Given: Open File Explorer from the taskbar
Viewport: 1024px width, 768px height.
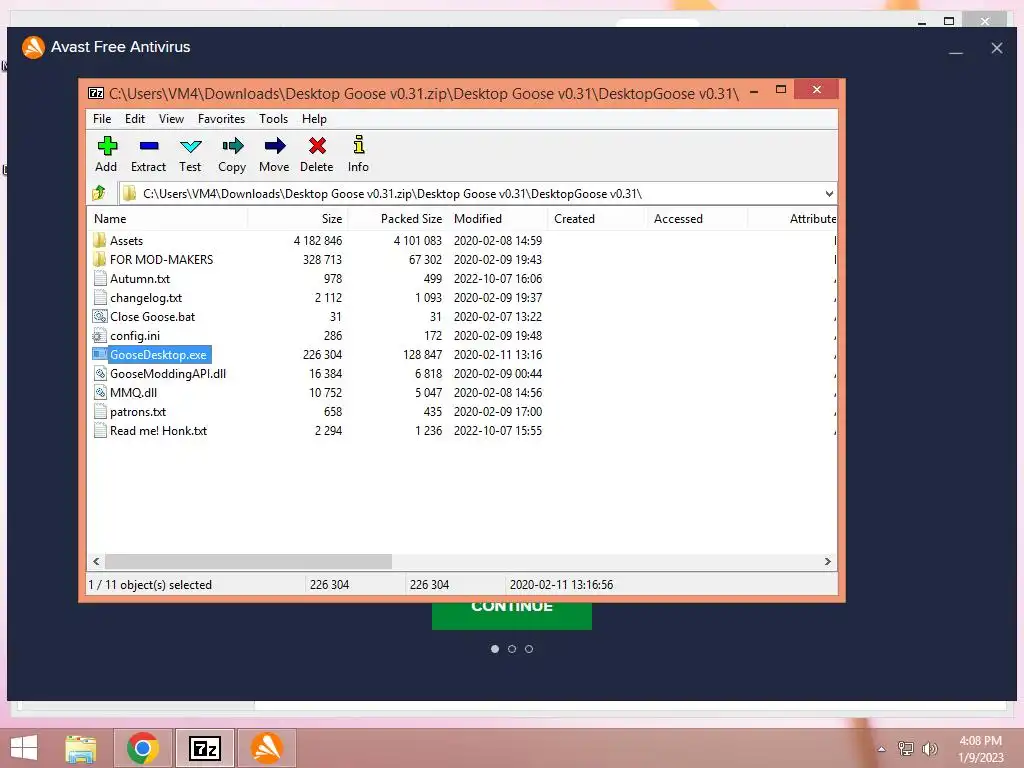Looking at the screenshot, I should (x=81, y=748).
